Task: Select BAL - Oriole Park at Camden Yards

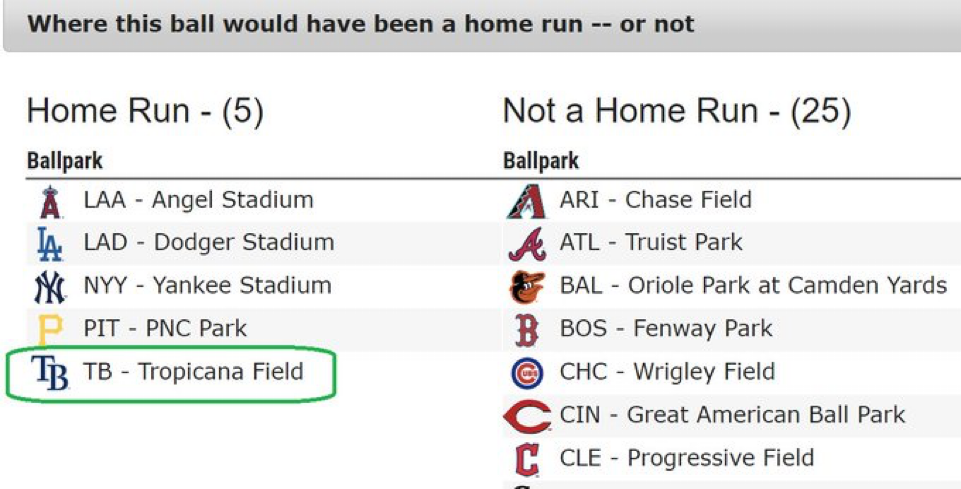Action: [753, 286]
